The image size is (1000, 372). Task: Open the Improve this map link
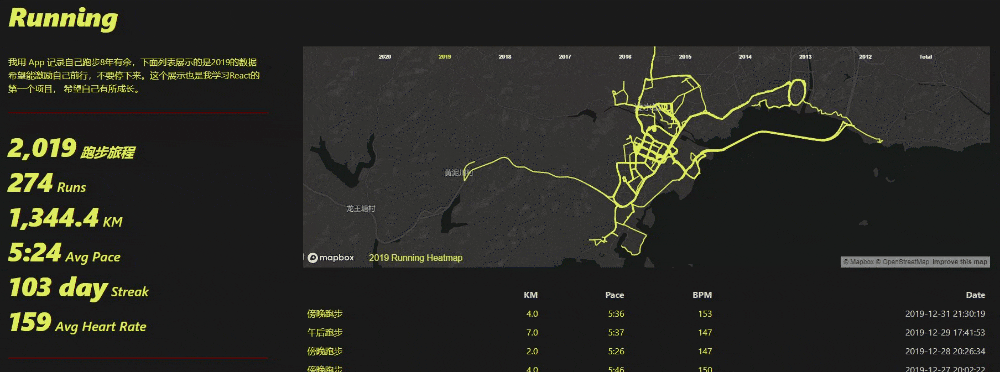[960, 262]
